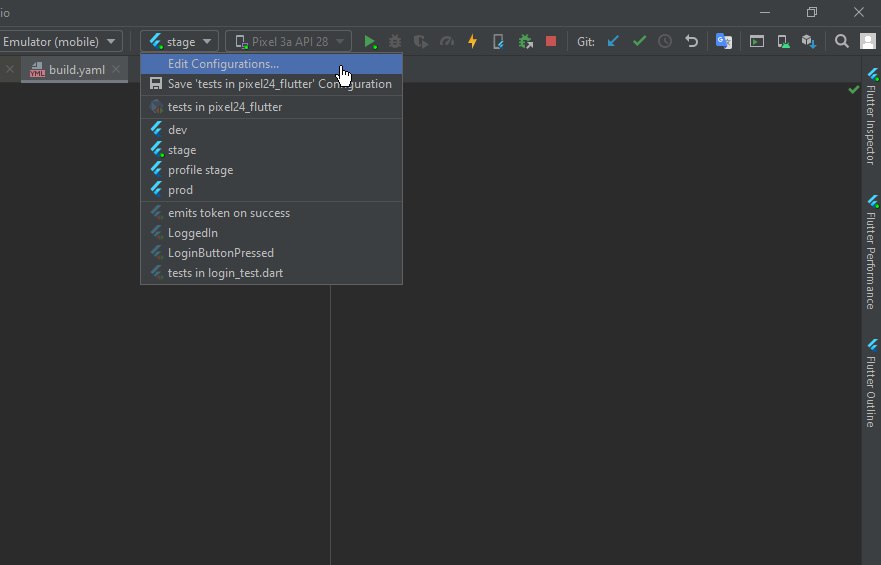Rollback changes with the undo arrow
This screenshot has width=881, height=565.
coord(691,42)
